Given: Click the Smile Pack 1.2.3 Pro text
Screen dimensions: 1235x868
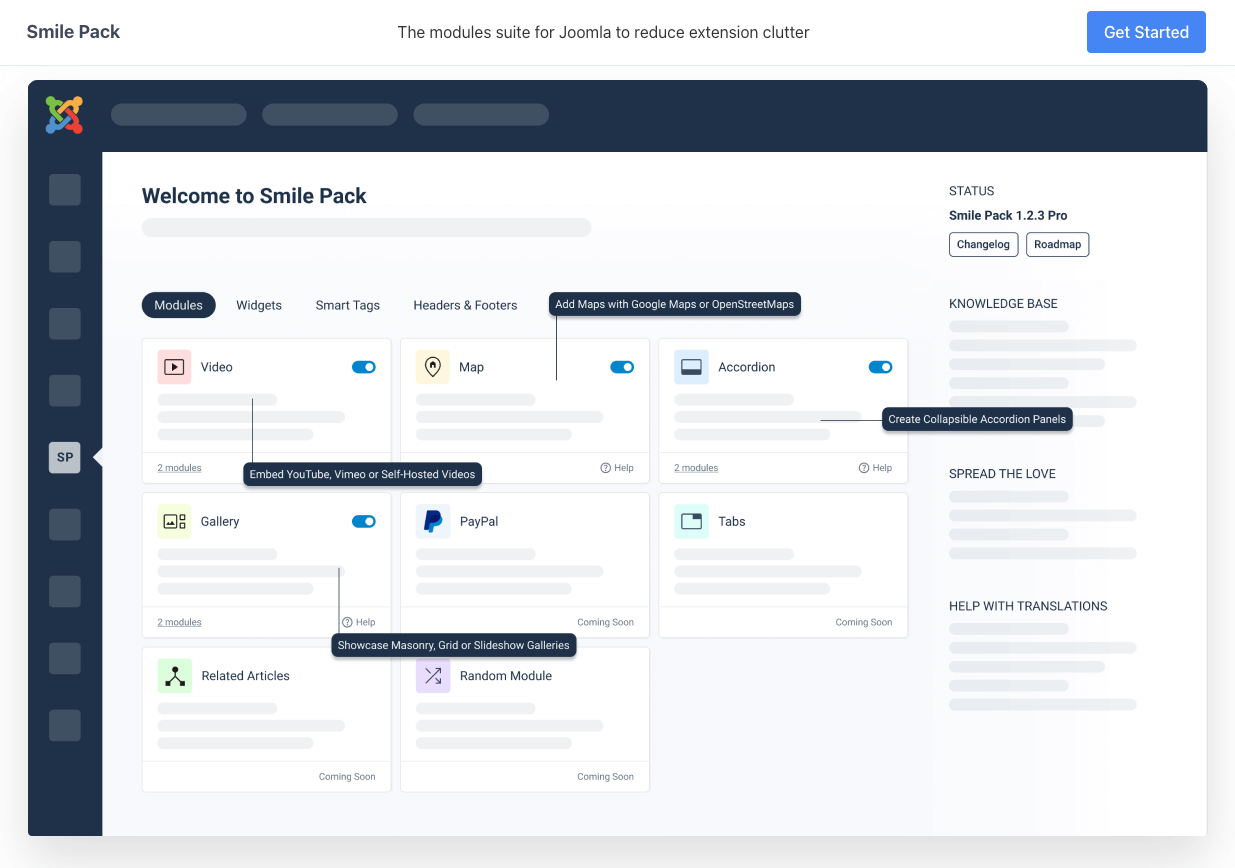Looking at the screenshot, I should click(x=1008, y=215).
